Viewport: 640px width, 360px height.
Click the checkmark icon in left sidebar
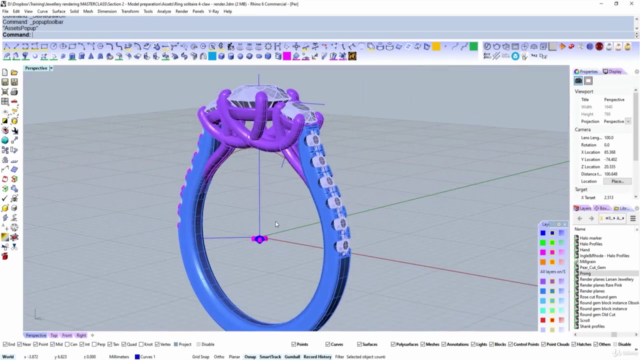click(x=5, y=198)
